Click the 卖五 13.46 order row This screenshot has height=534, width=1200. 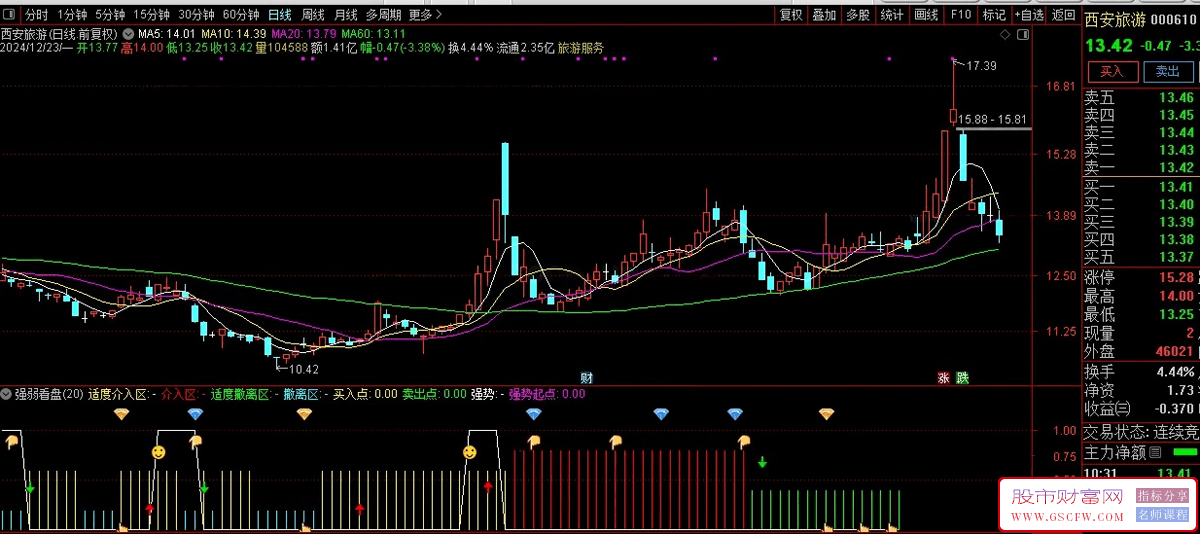(x=1142, y=98)
